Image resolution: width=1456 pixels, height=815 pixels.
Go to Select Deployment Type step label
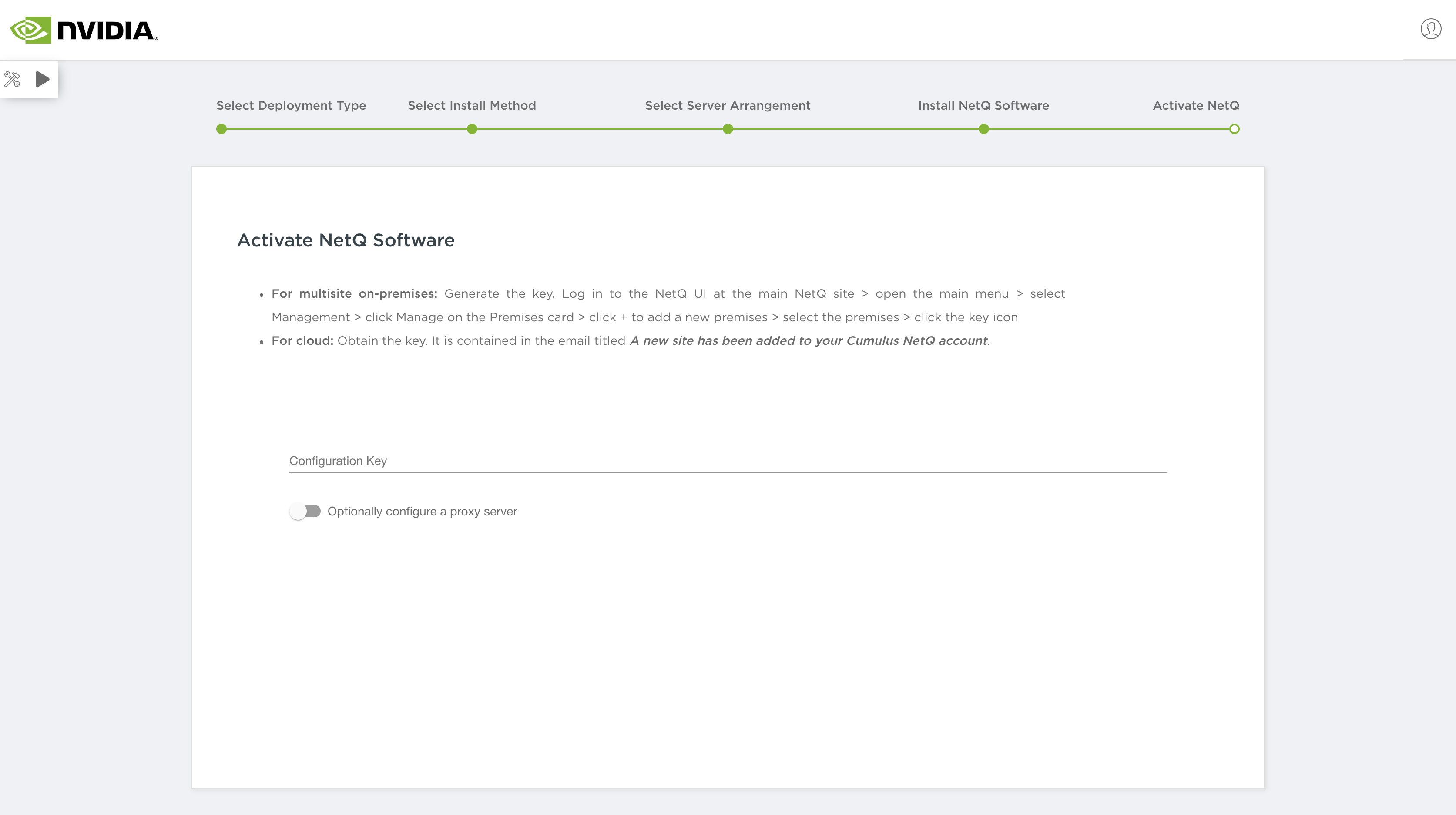click(x=291, y=106)
